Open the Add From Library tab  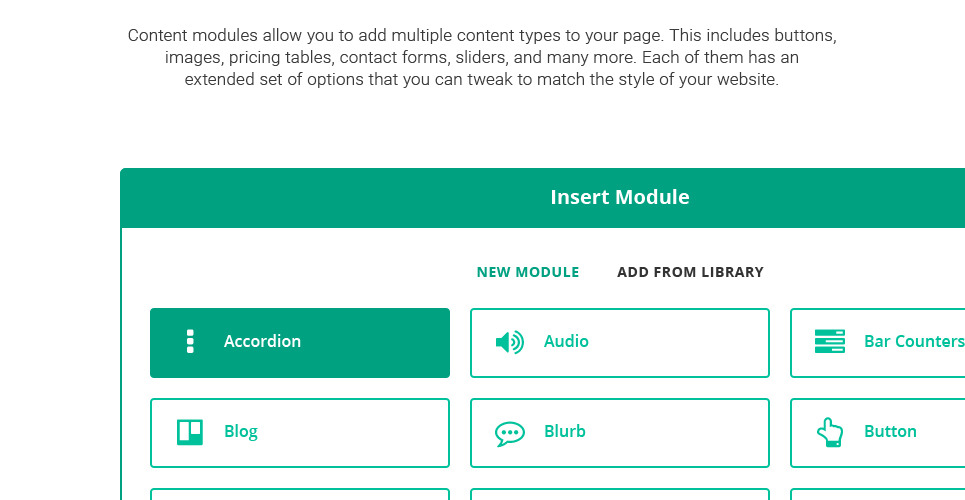[690, 272]
